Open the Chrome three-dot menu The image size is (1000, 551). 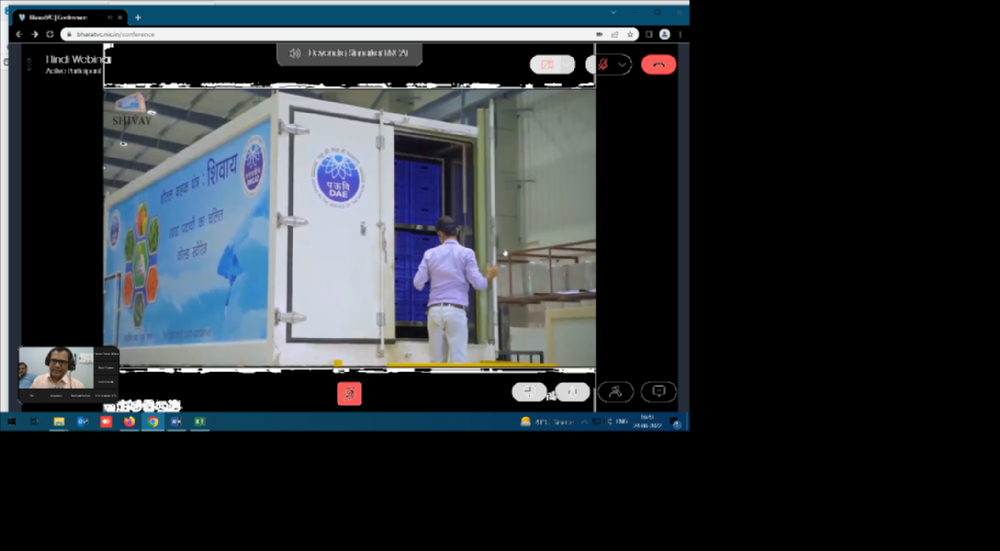click(680, 34)
